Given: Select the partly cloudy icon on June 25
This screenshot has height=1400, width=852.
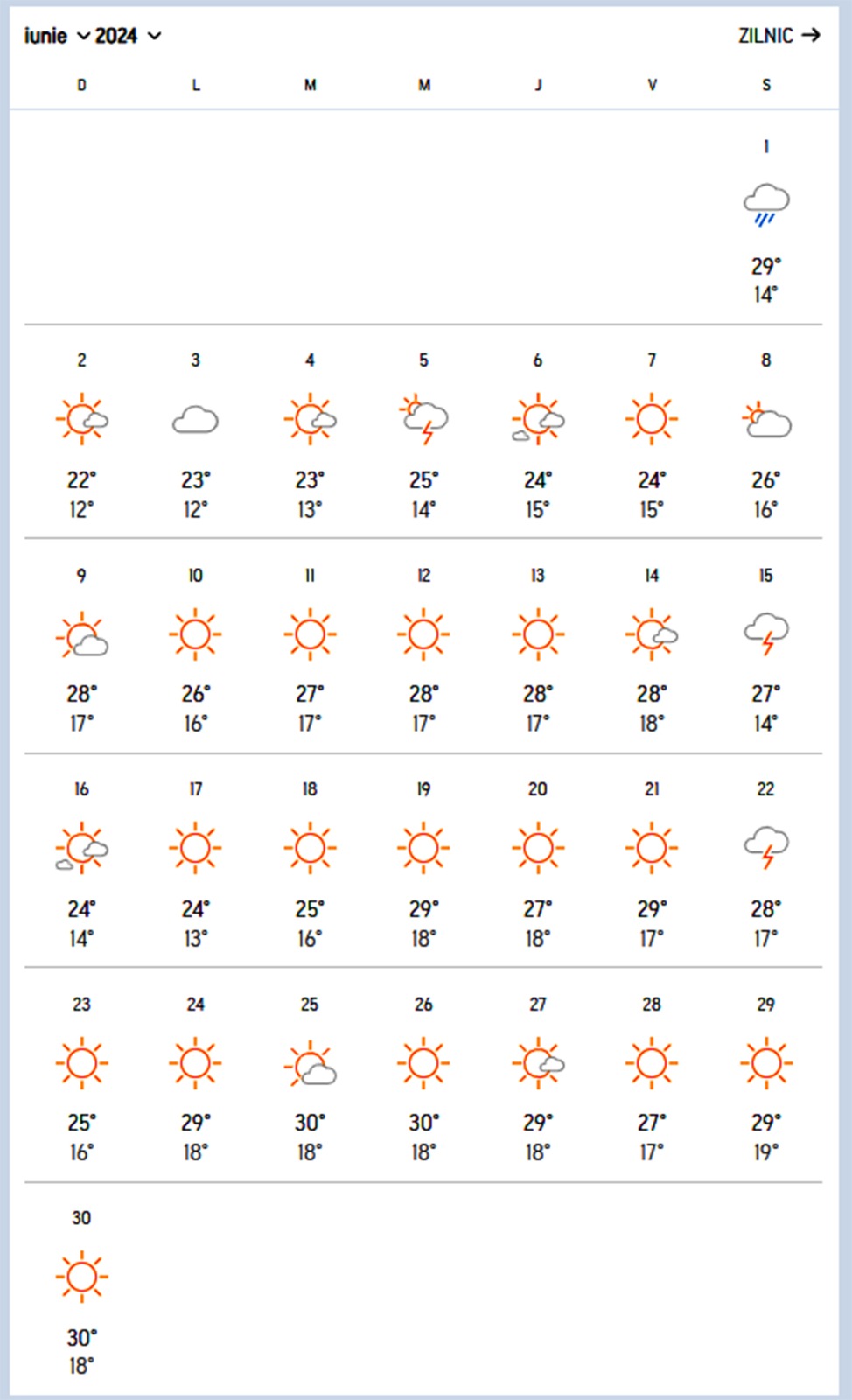Looking at the screenshot, I should click(310, 1064).
